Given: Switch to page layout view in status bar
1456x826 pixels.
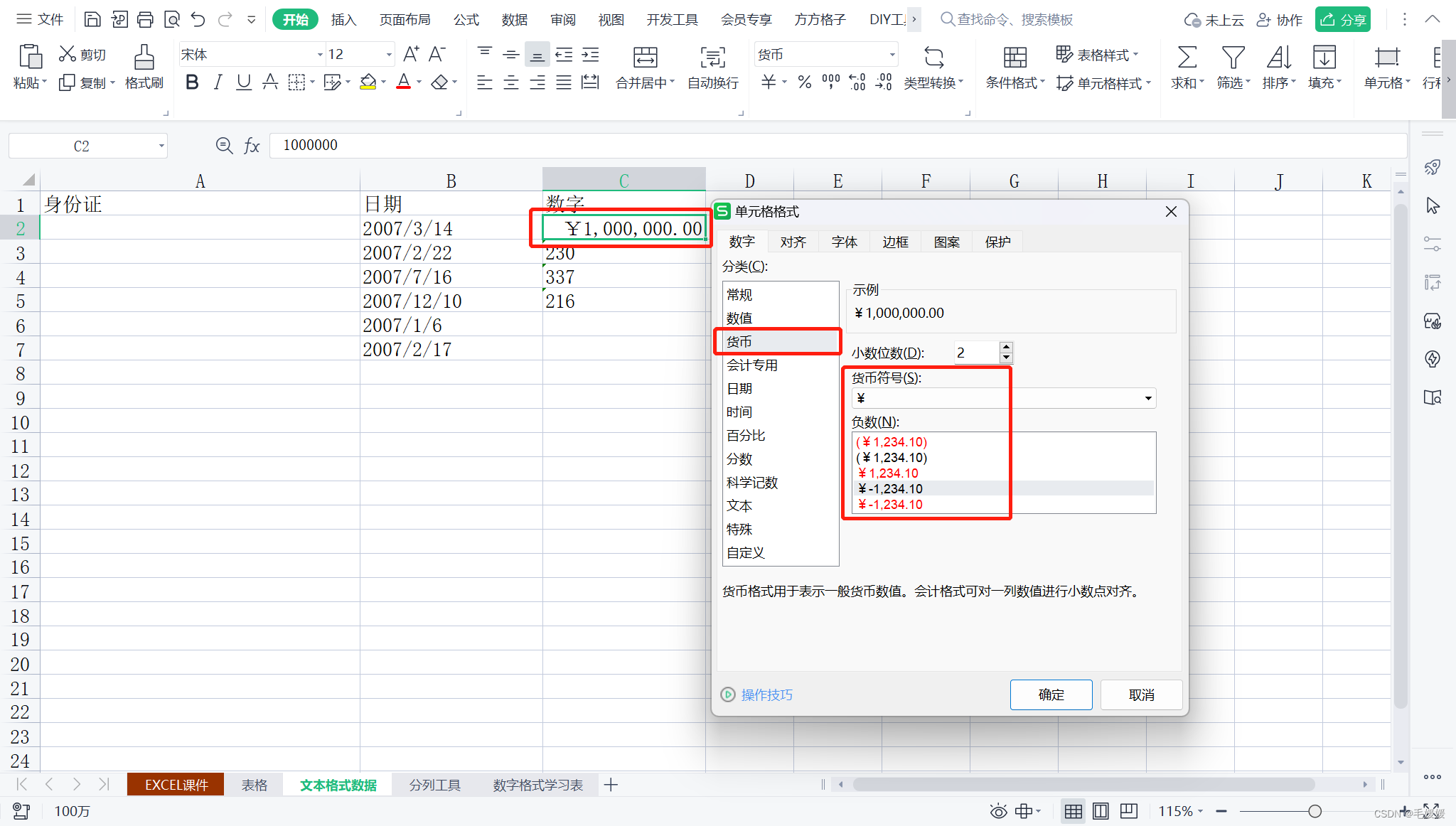Looking at the screenshot, I should [x=1101, y=811].
